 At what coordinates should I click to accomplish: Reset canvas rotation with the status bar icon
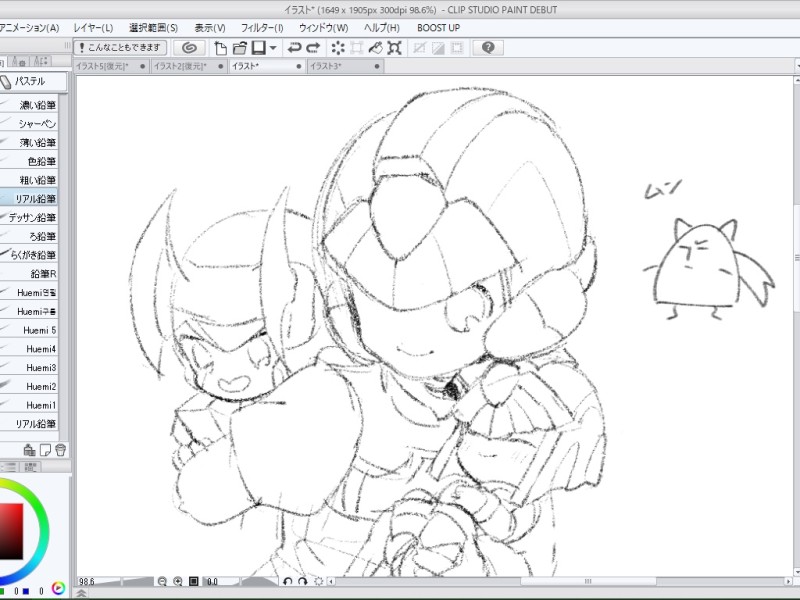click(319, 581)
